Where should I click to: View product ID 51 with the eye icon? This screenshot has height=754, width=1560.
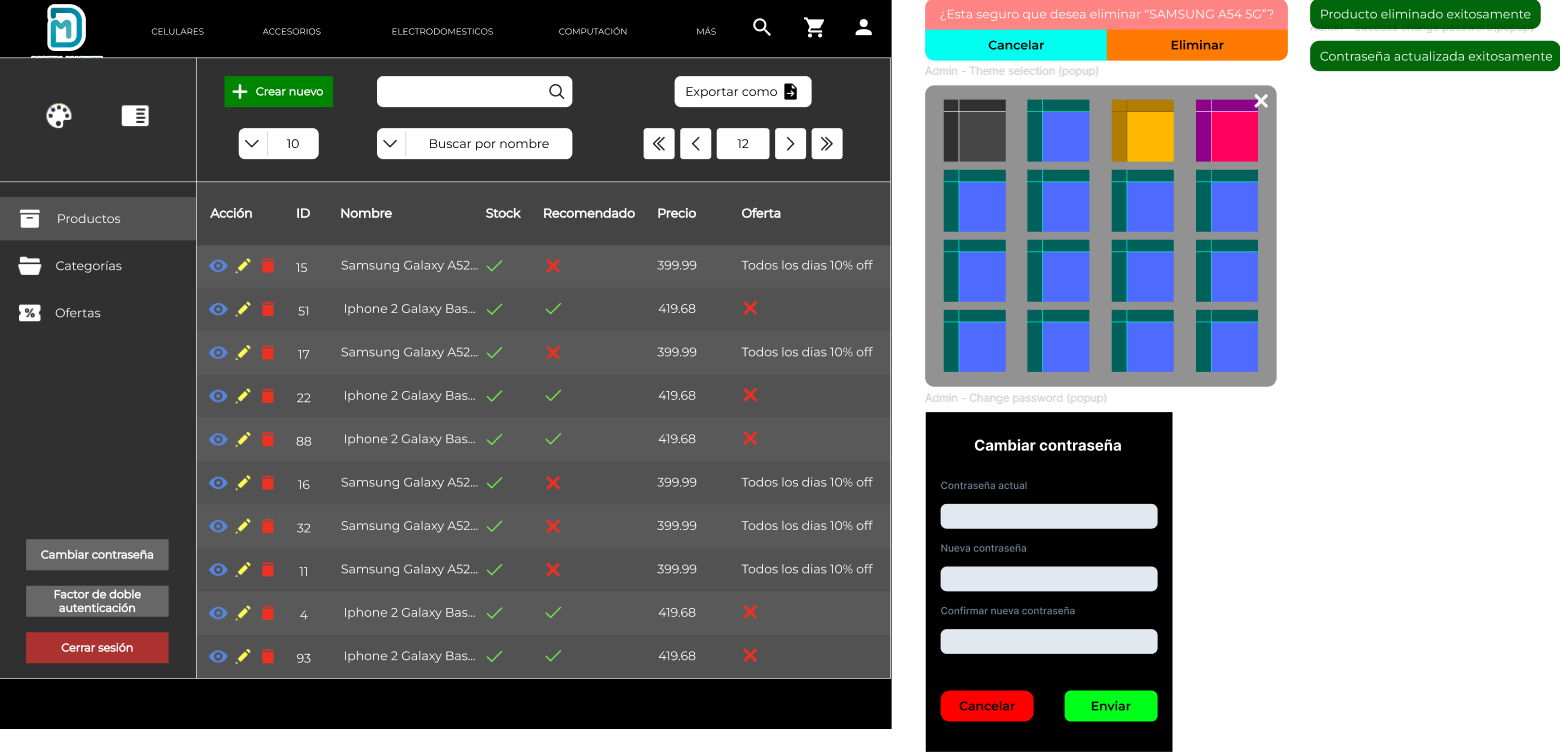click(x=218, y=309)
